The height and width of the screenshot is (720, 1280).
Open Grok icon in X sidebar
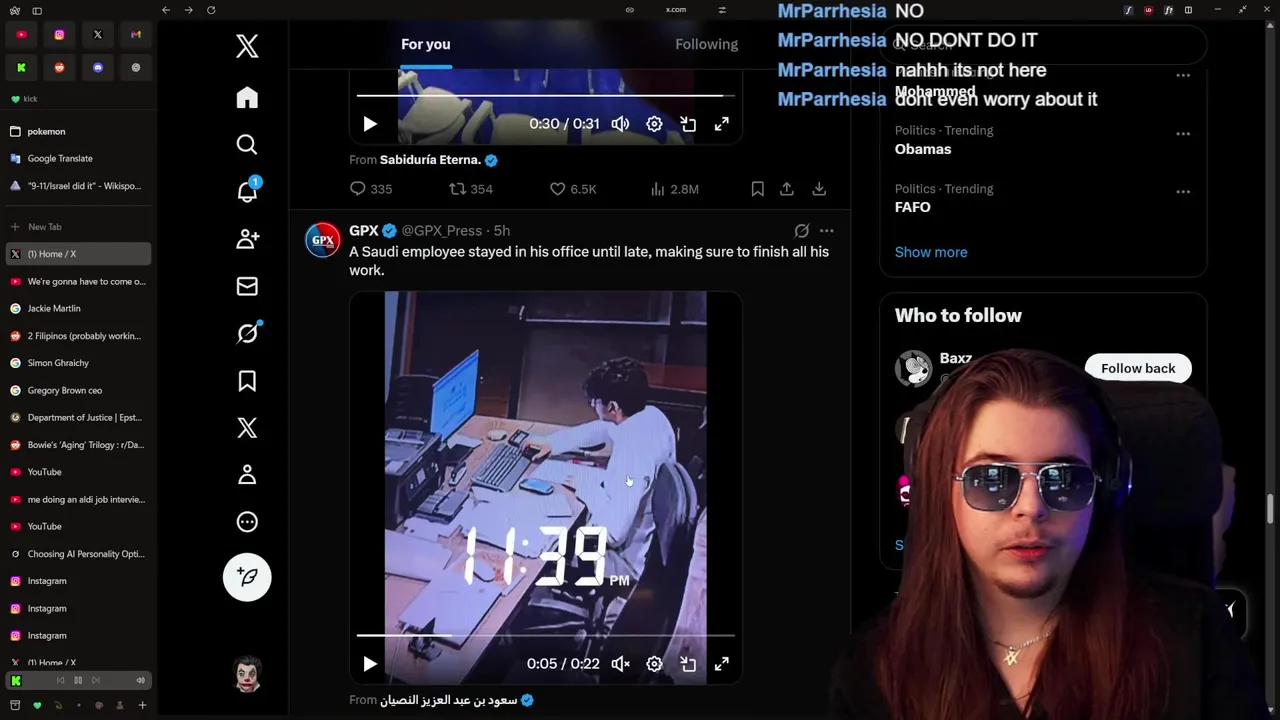[x=247, y=333]
